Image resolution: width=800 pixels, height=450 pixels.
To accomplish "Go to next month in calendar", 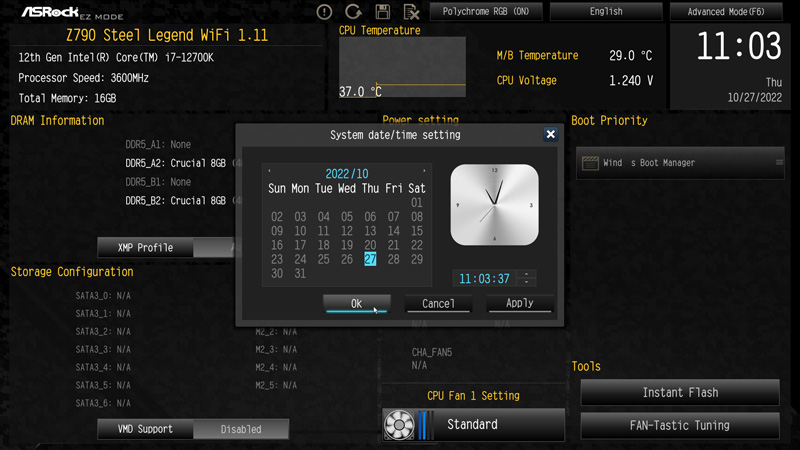I will pos(424,171).
